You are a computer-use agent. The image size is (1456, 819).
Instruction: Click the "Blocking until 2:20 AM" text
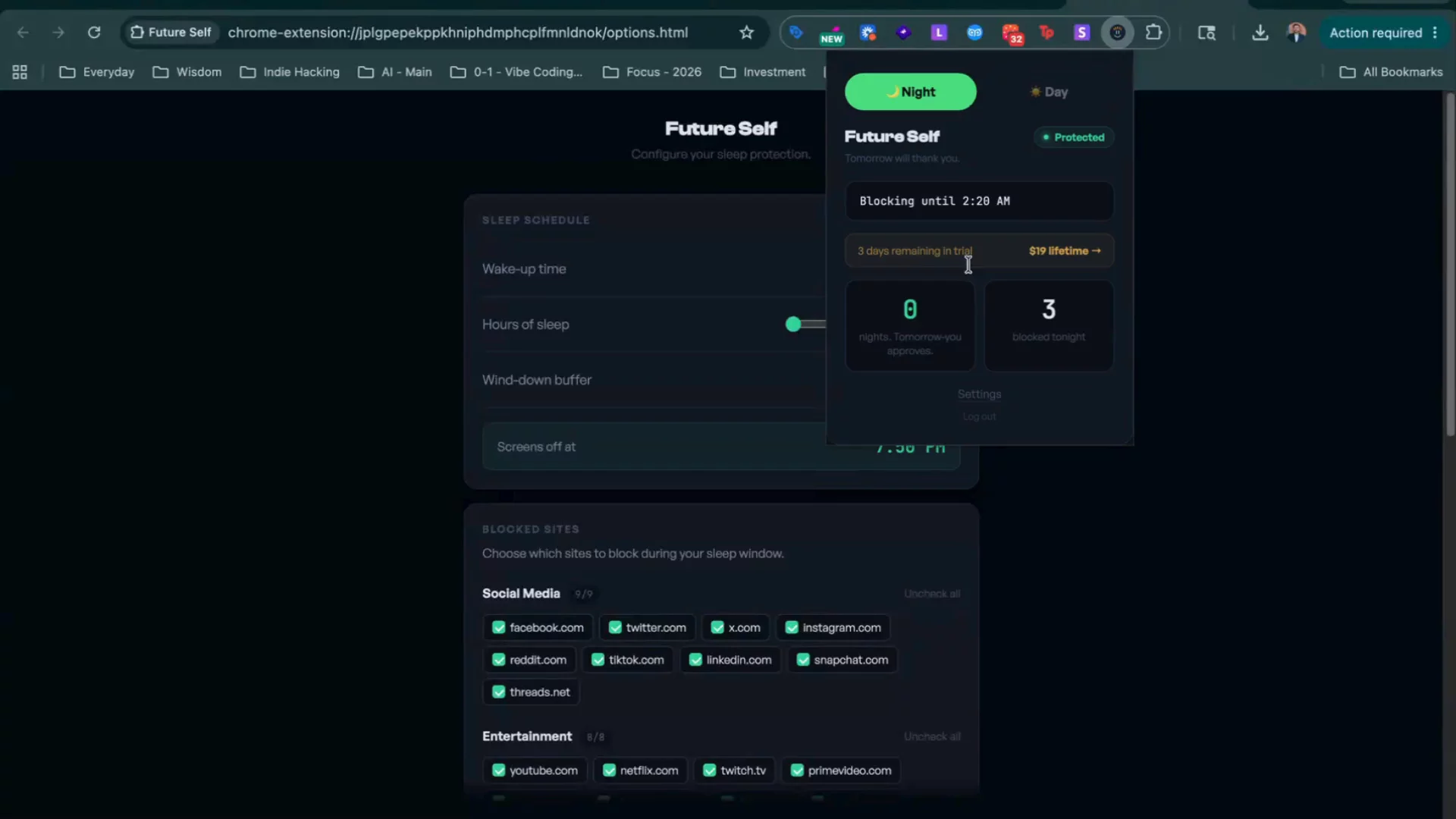pyautogui.click(x=934, y=201)
